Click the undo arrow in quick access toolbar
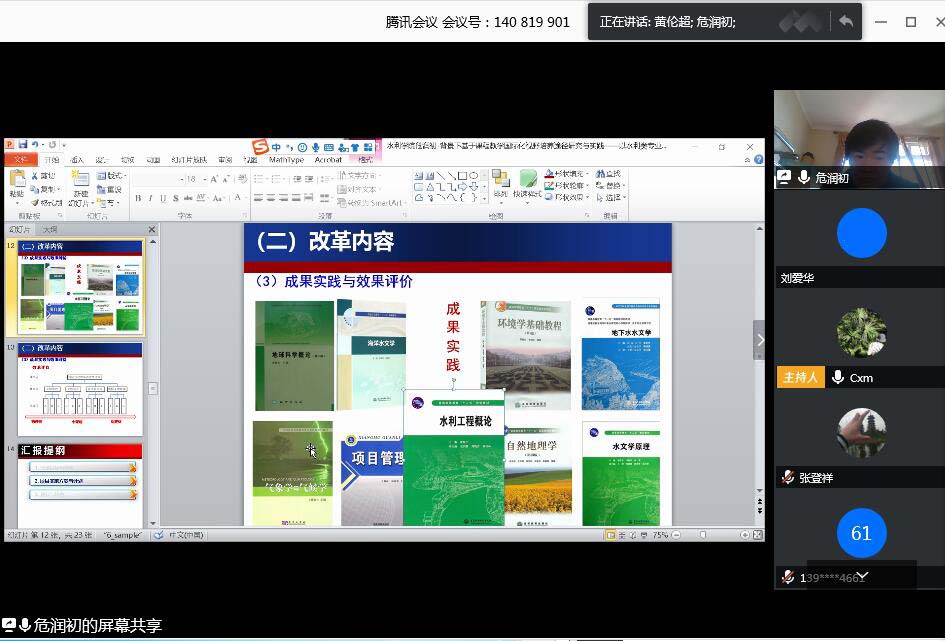 pos(35,146)
